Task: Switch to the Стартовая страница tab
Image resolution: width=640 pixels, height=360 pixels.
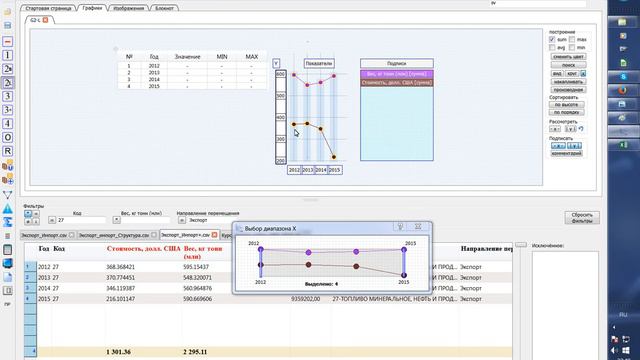Action: coord(48,8)
